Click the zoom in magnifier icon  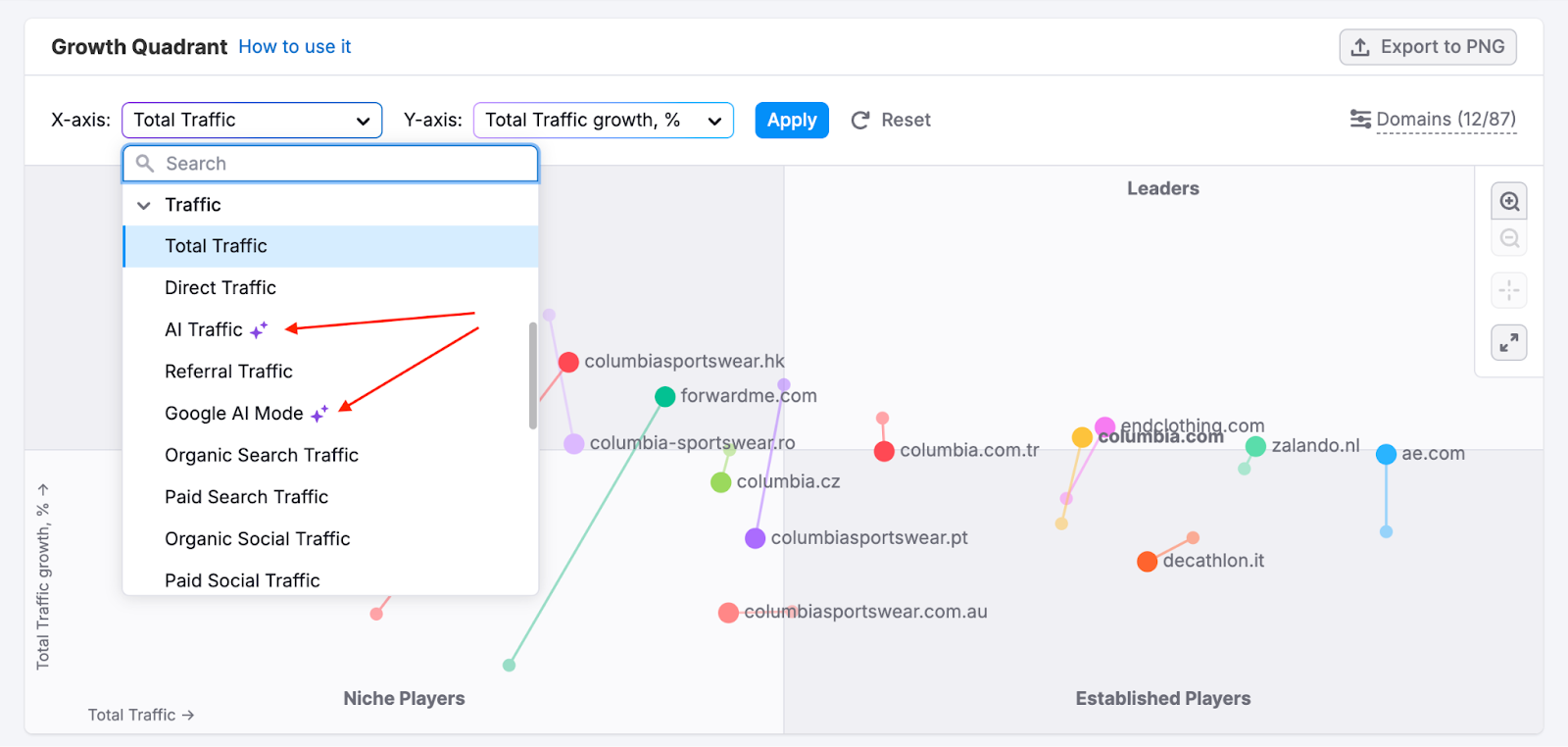(1509, 202)
